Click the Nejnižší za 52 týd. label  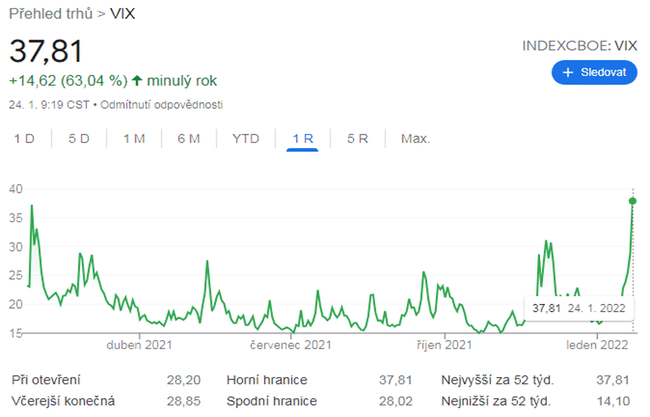pyautogui.click(x=497, y=401)
